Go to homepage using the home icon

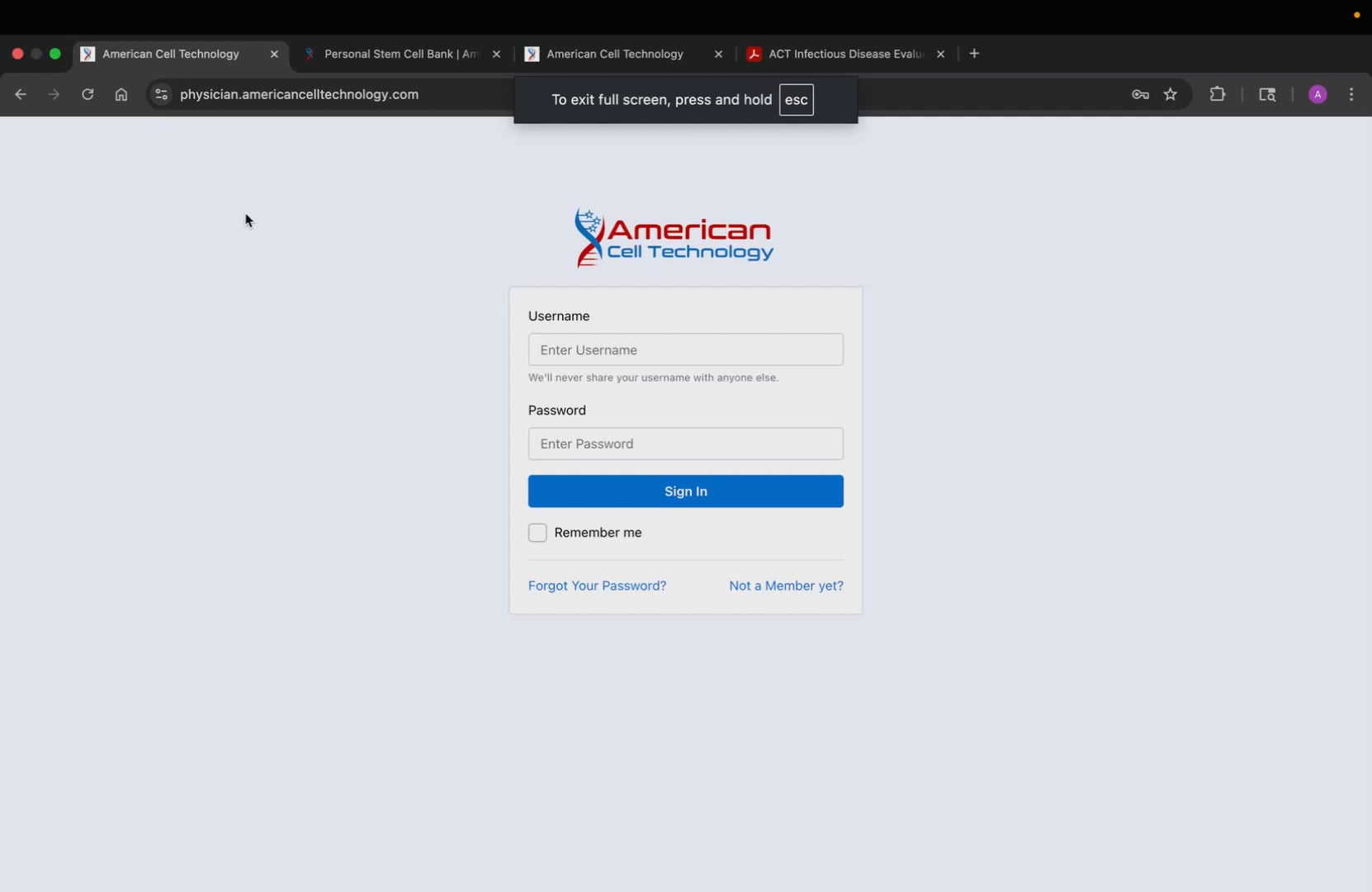[121, 94]
